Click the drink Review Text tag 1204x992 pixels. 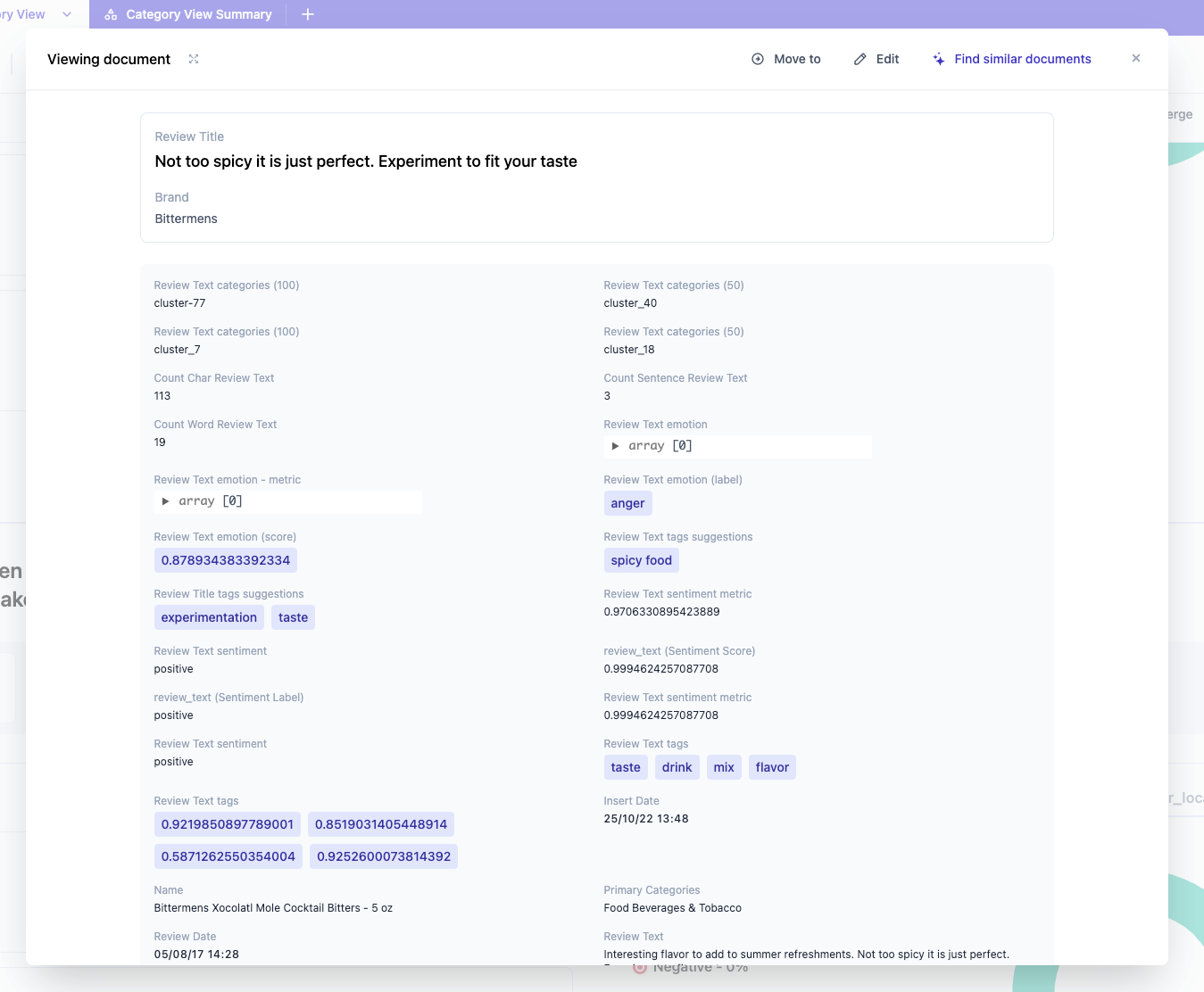(677, 767)
